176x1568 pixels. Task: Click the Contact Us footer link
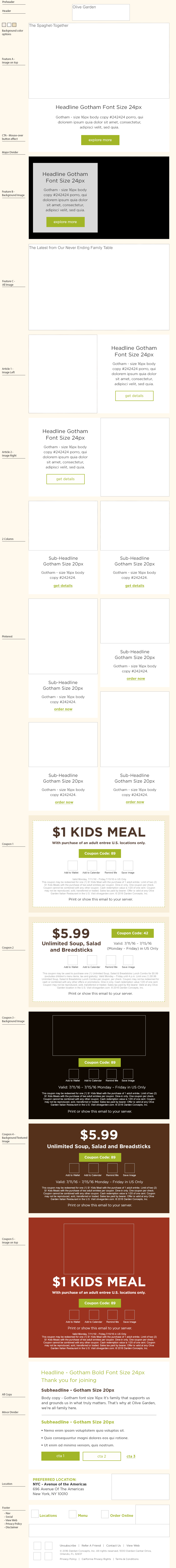click(113, 1545)
